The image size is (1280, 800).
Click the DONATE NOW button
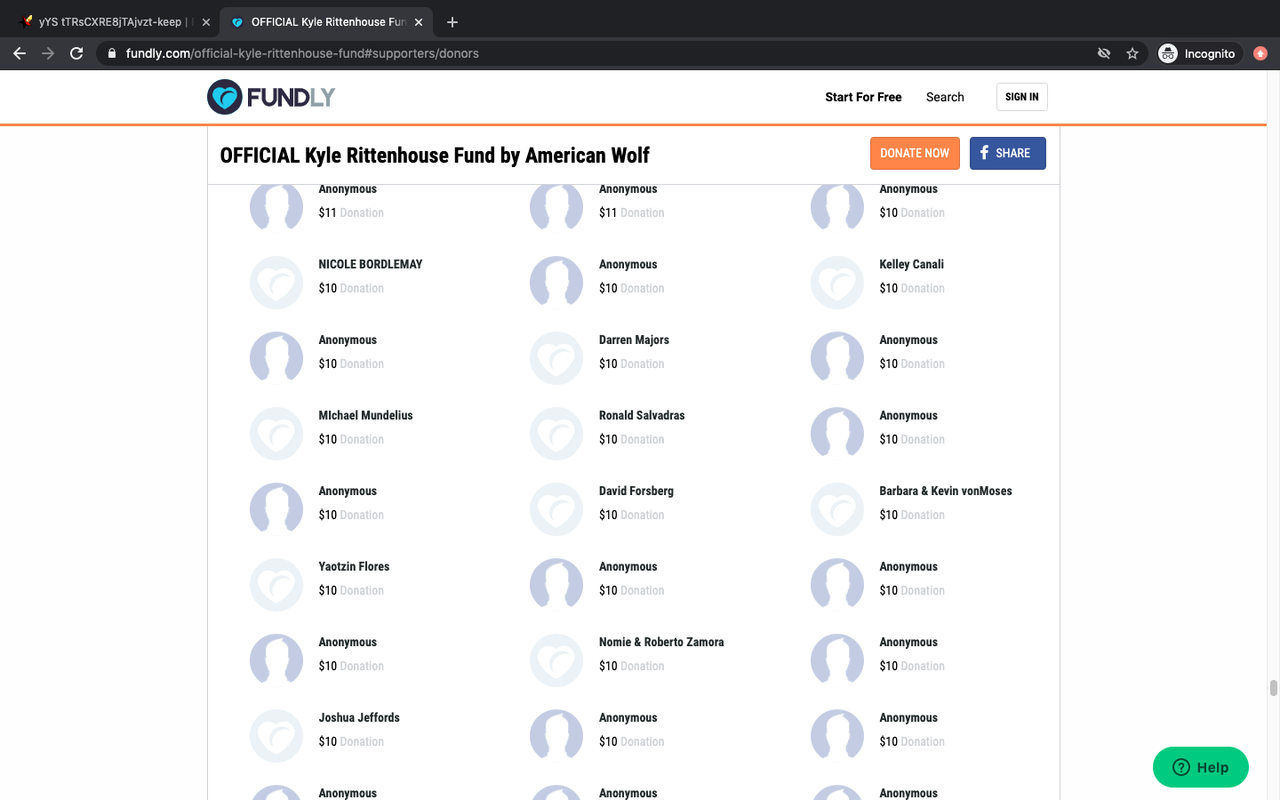pyautogui.click(x=915, y=153)
